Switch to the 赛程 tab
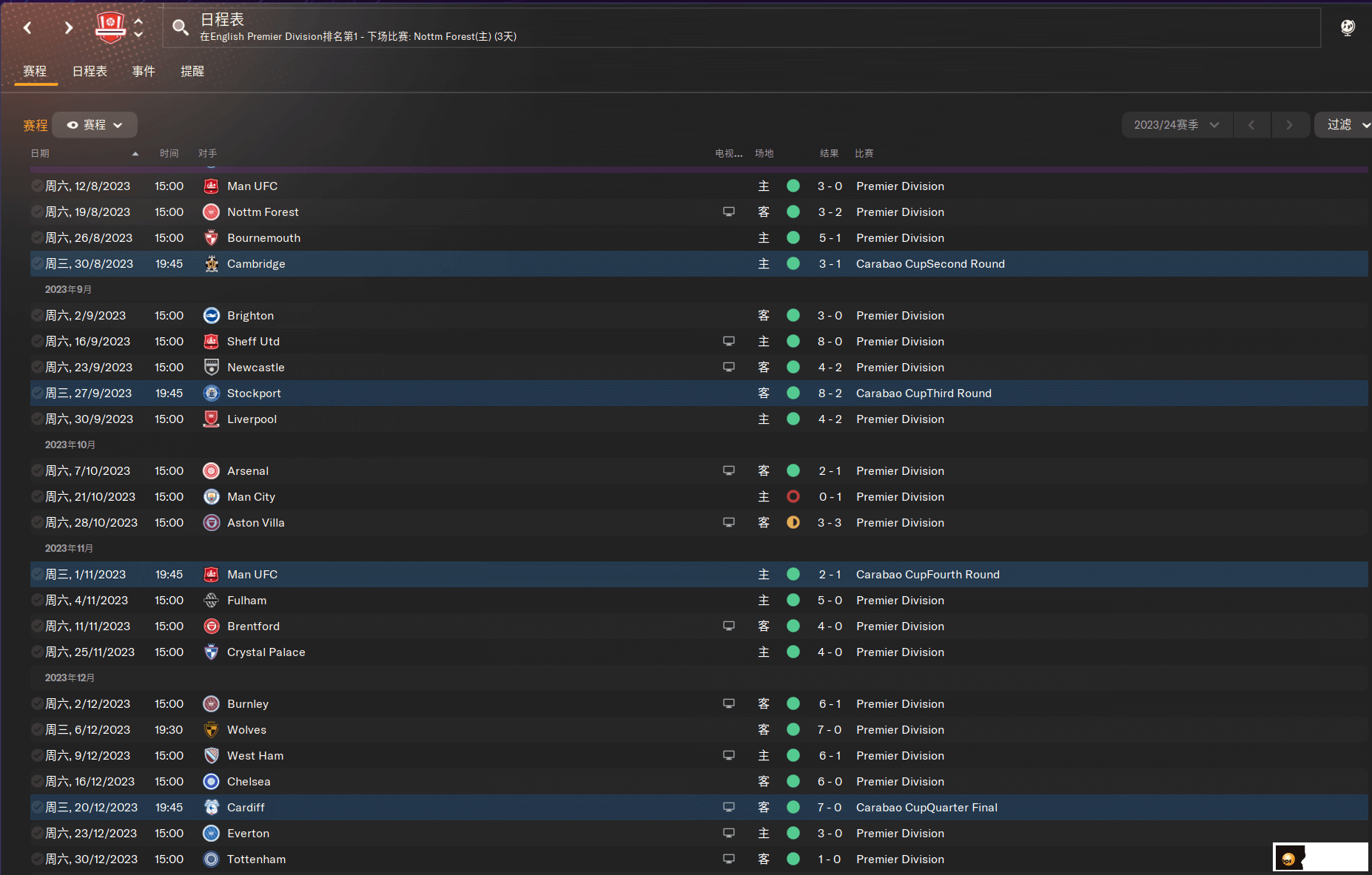This screenshot has height=875, width=1372. (35, 72)
